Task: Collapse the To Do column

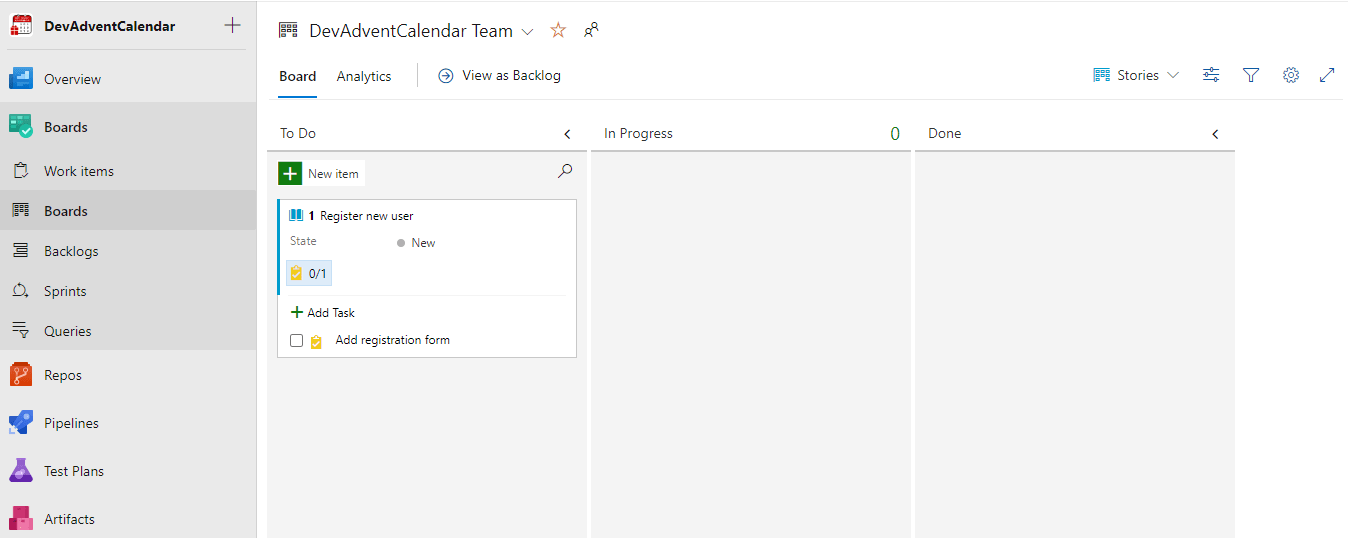Action: point(567,134)
